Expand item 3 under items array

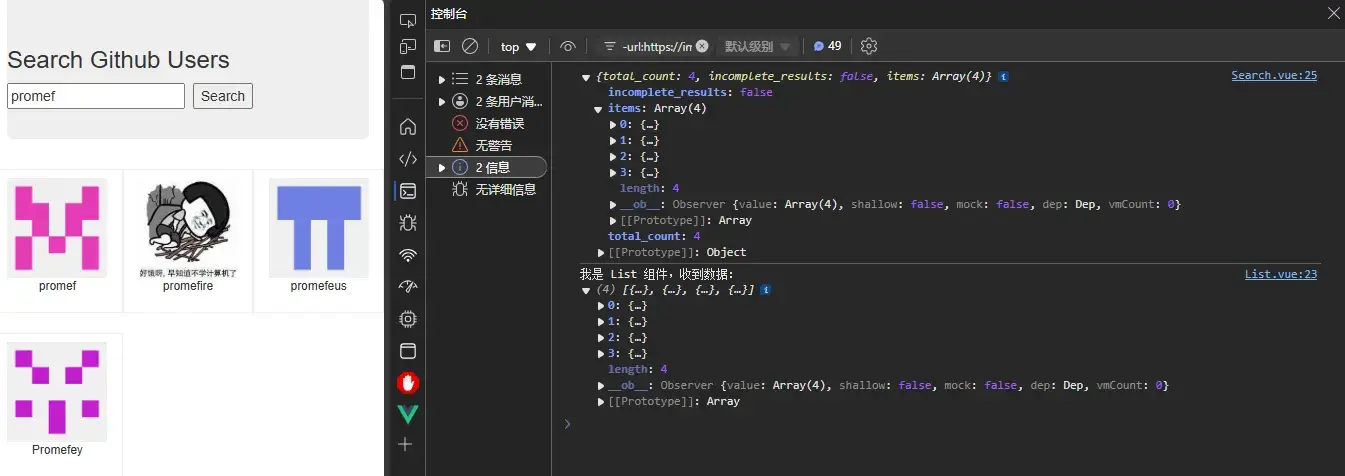pyautogui.click(x=614, y=172)
